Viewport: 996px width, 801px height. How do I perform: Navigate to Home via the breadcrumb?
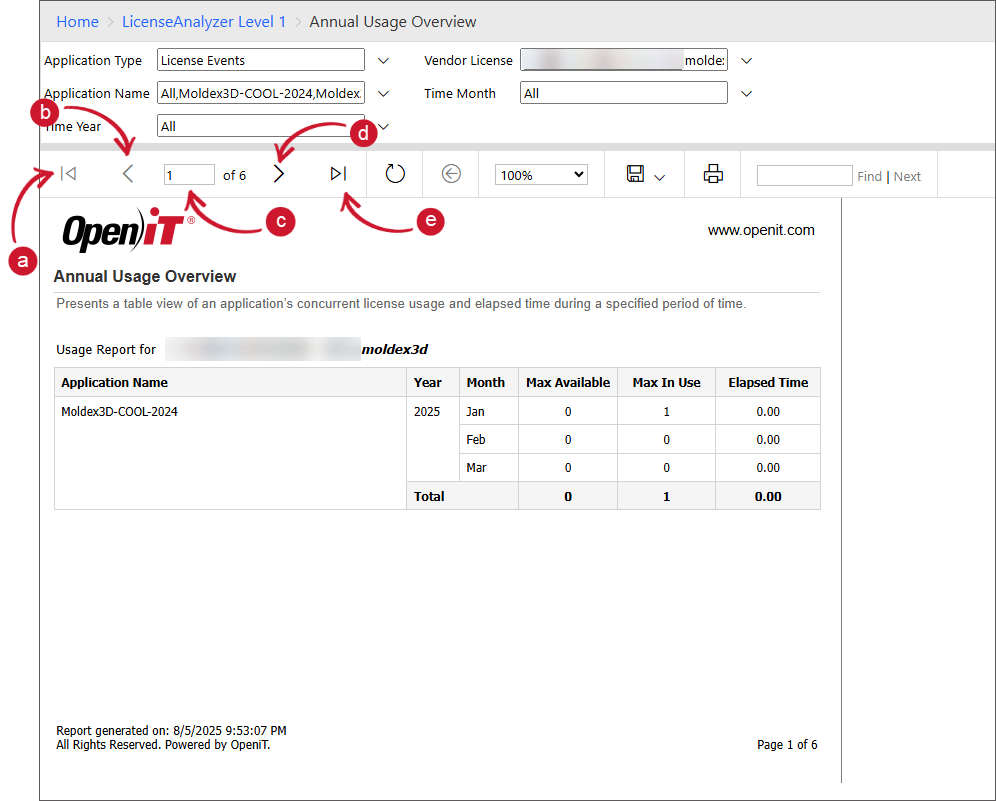click(x=77, y=21)
